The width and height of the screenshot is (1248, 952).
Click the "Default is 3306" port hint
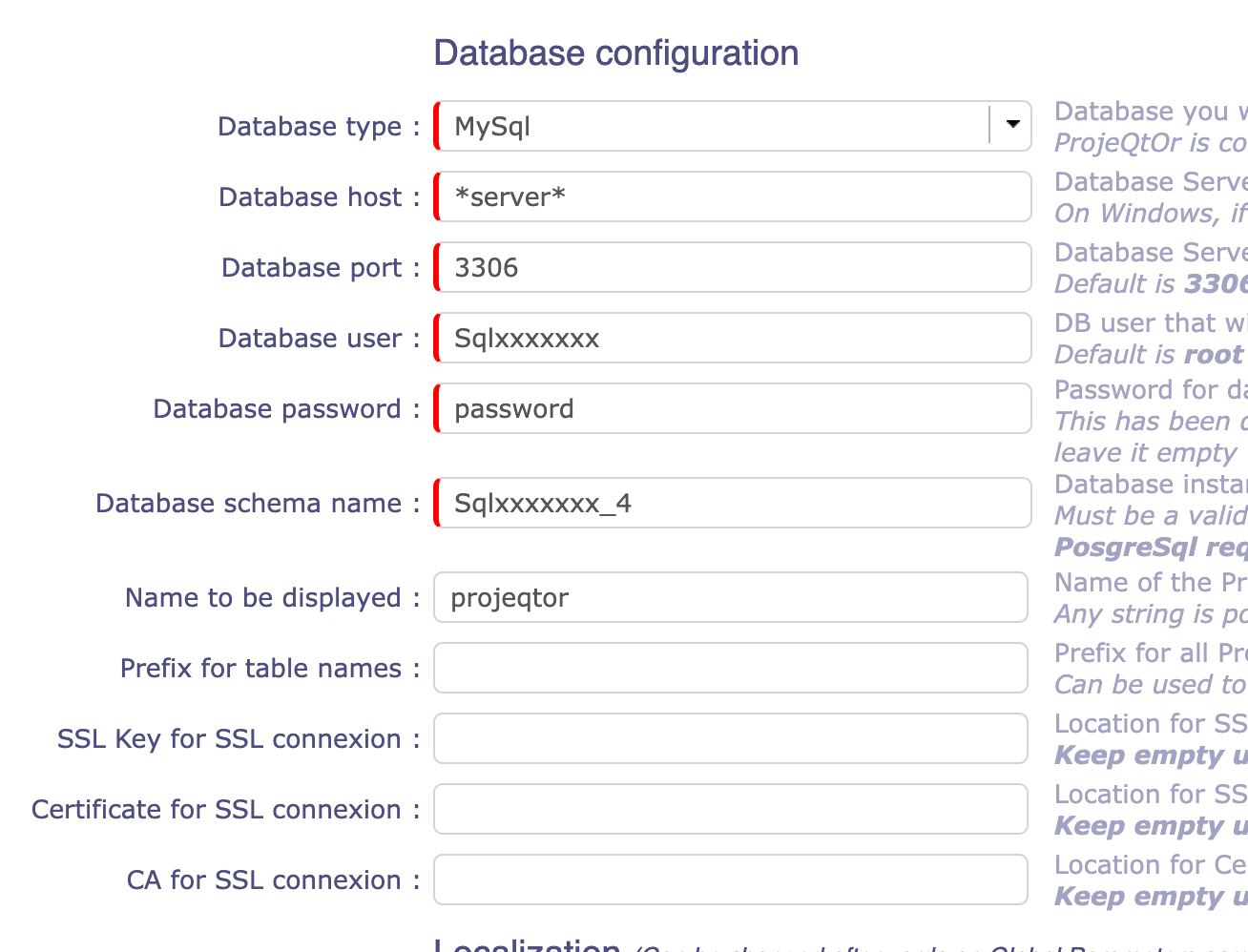click(1150, 284)
